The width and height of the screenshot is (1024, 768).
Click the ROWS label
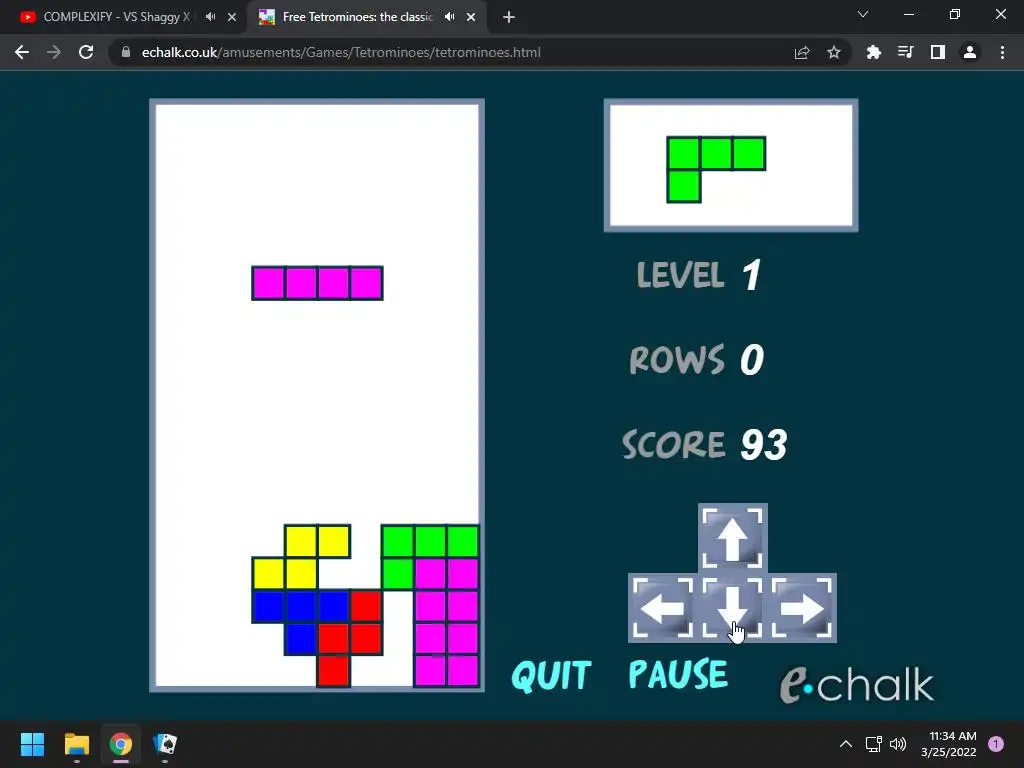[677, 360]
